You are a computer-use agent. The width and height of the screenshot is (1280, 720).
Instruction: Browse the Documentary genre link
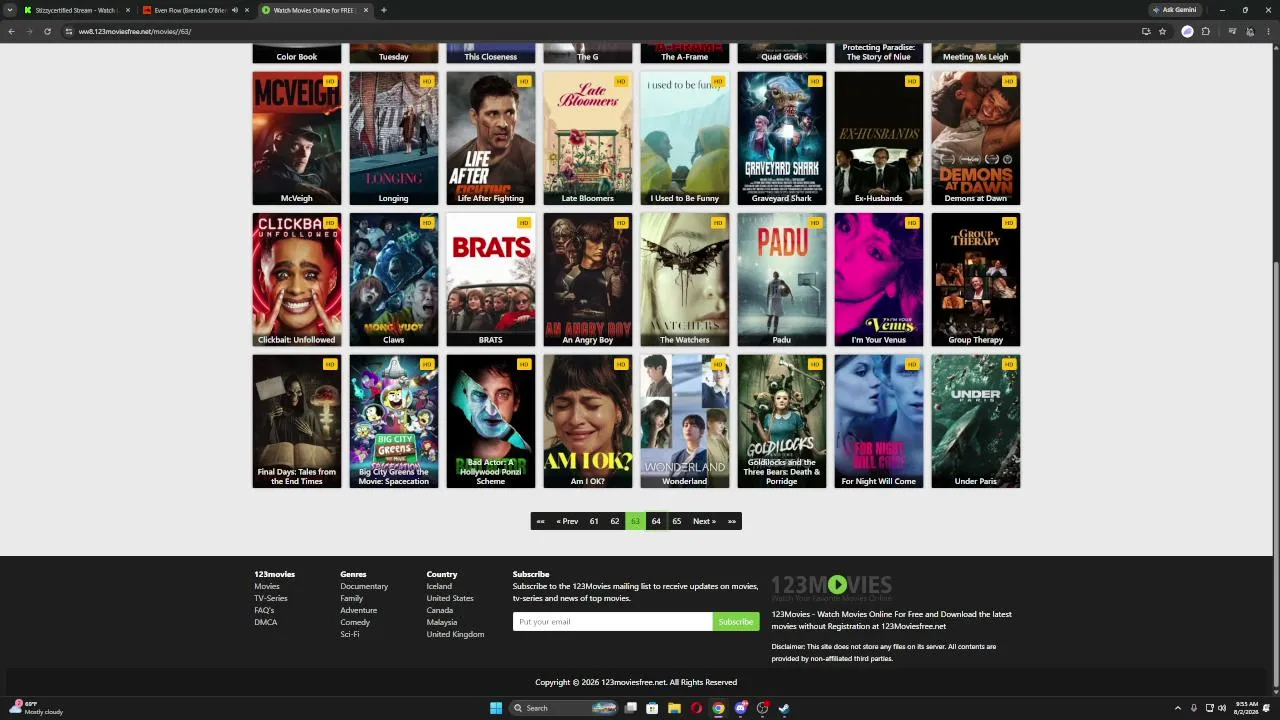364,586
